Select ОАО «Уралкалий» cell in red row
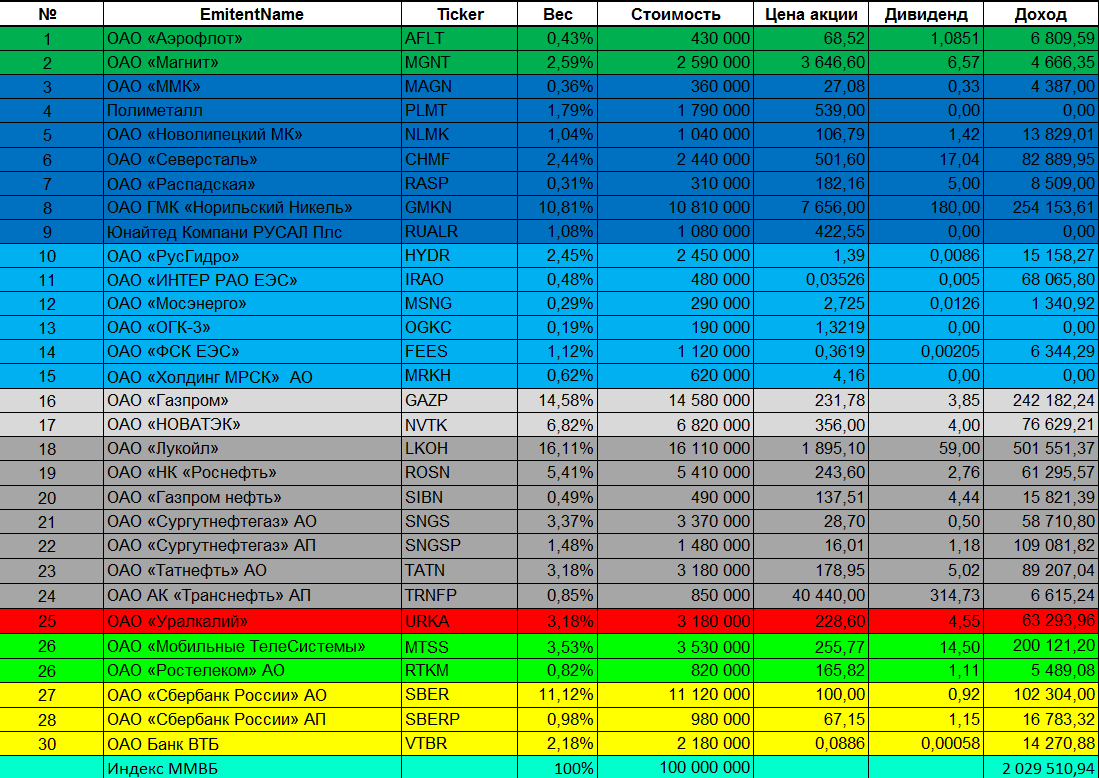Image resolution: width=1099 pixels, height=778 pixels. tap(252, 621)
